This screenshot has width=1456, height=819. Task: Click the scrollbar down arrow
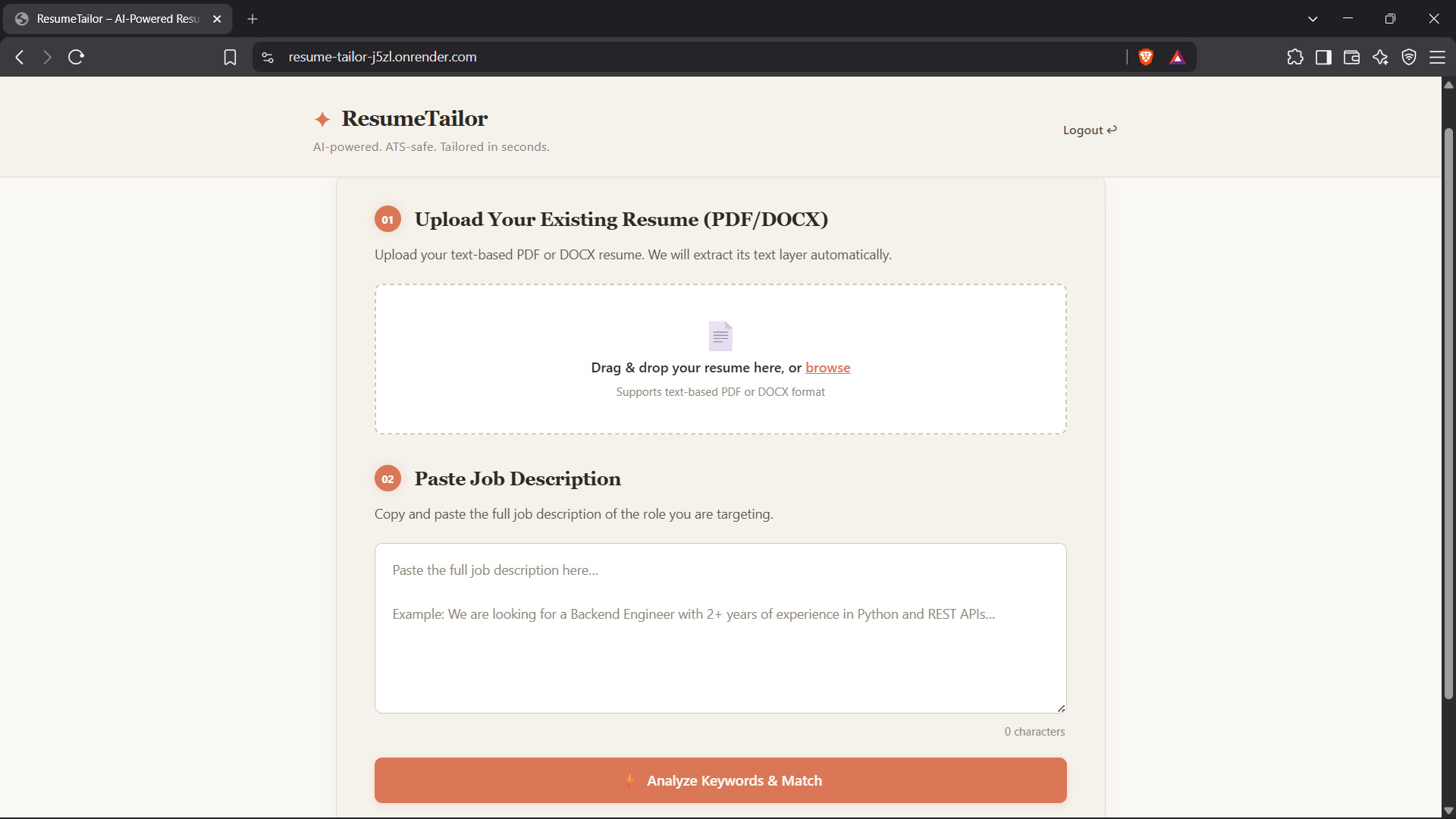pos(1448,811)
